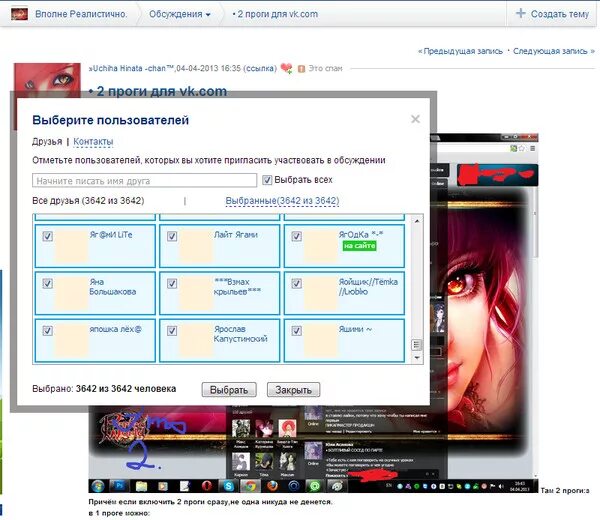The image size is (600, 520).
Task: Uncheck the user ***Взмах крыльев***
Action: 172,284
